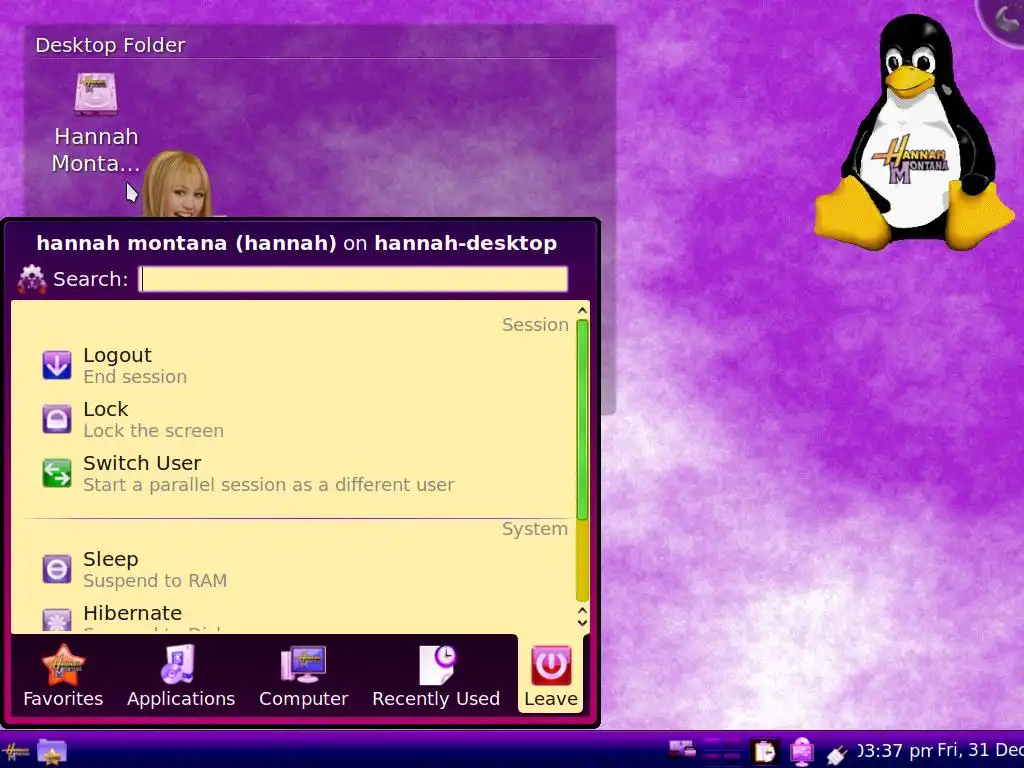This screenshot has height=768, width=1024.
Task: Click the top-right corner desktop toolbox
Action: point(1004,18)
